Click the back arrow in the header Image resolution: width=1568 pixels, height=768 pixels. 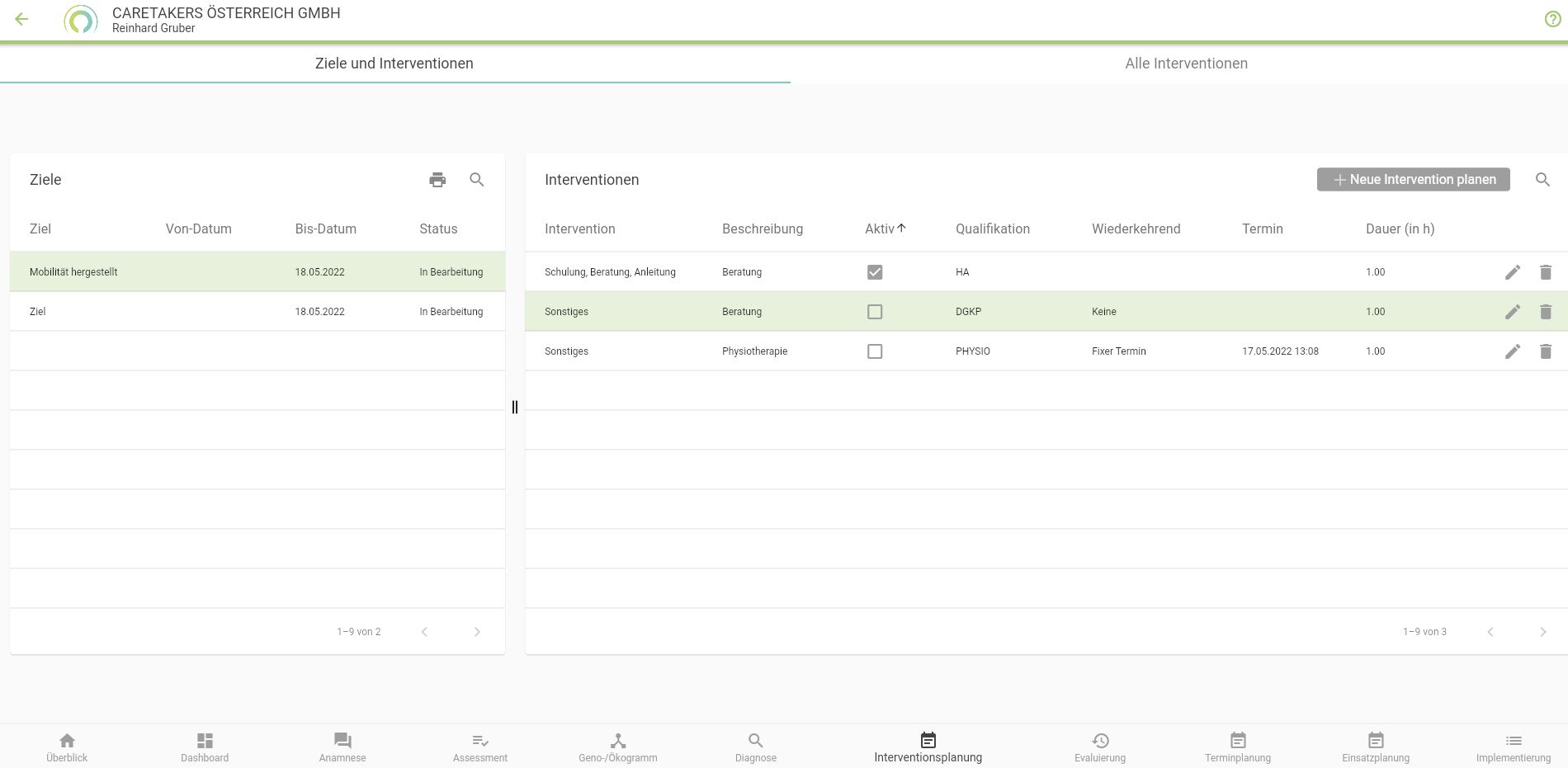[x=22, y=20]
